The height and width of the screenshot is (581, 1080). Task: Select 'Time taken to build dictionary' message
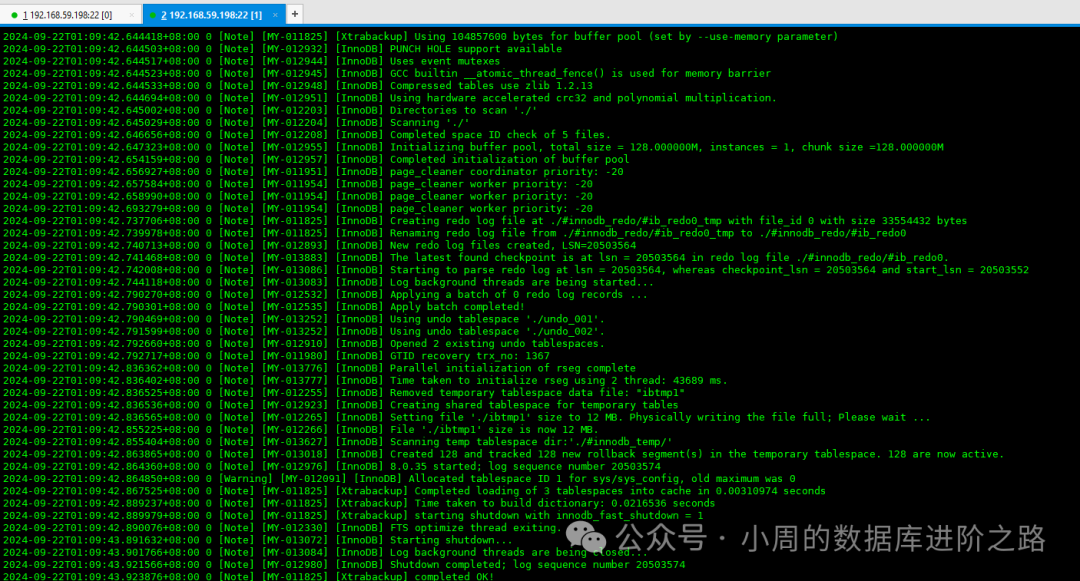click(565, 504)
